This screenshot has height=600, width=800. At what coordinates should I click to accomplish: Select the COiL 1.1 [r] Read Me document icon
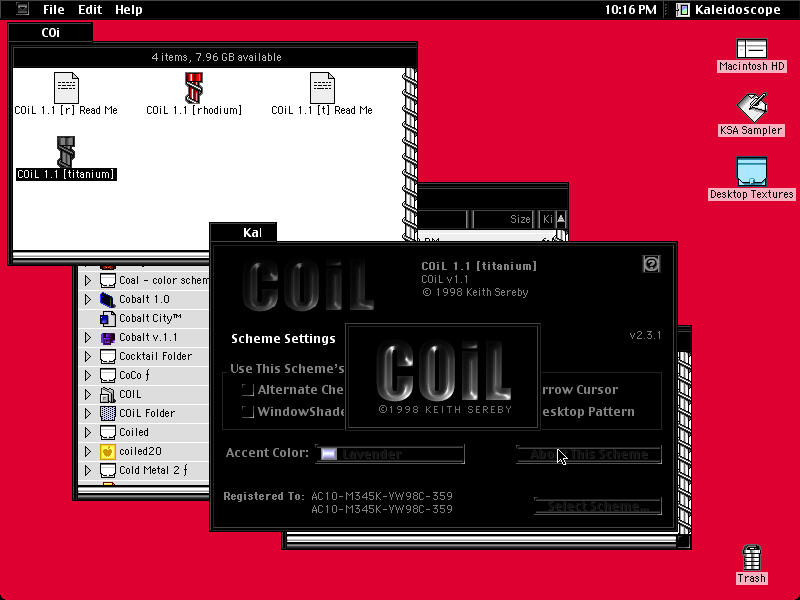coord(66,88)
